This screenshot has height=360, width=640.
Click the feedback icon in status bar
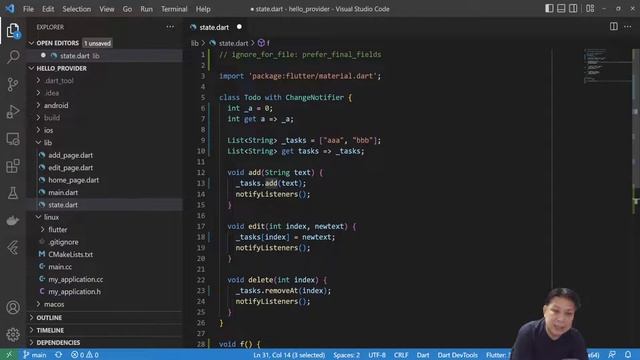[611, 355]
